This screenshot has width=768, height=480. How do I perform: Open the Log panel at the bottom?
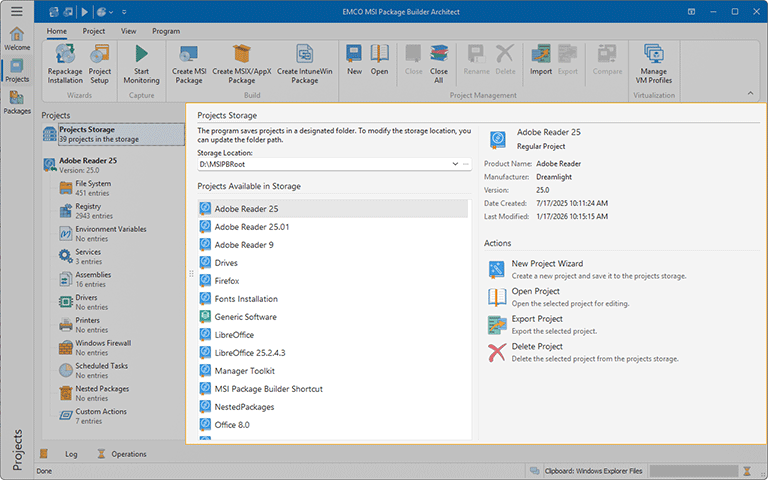pos(71,454)
